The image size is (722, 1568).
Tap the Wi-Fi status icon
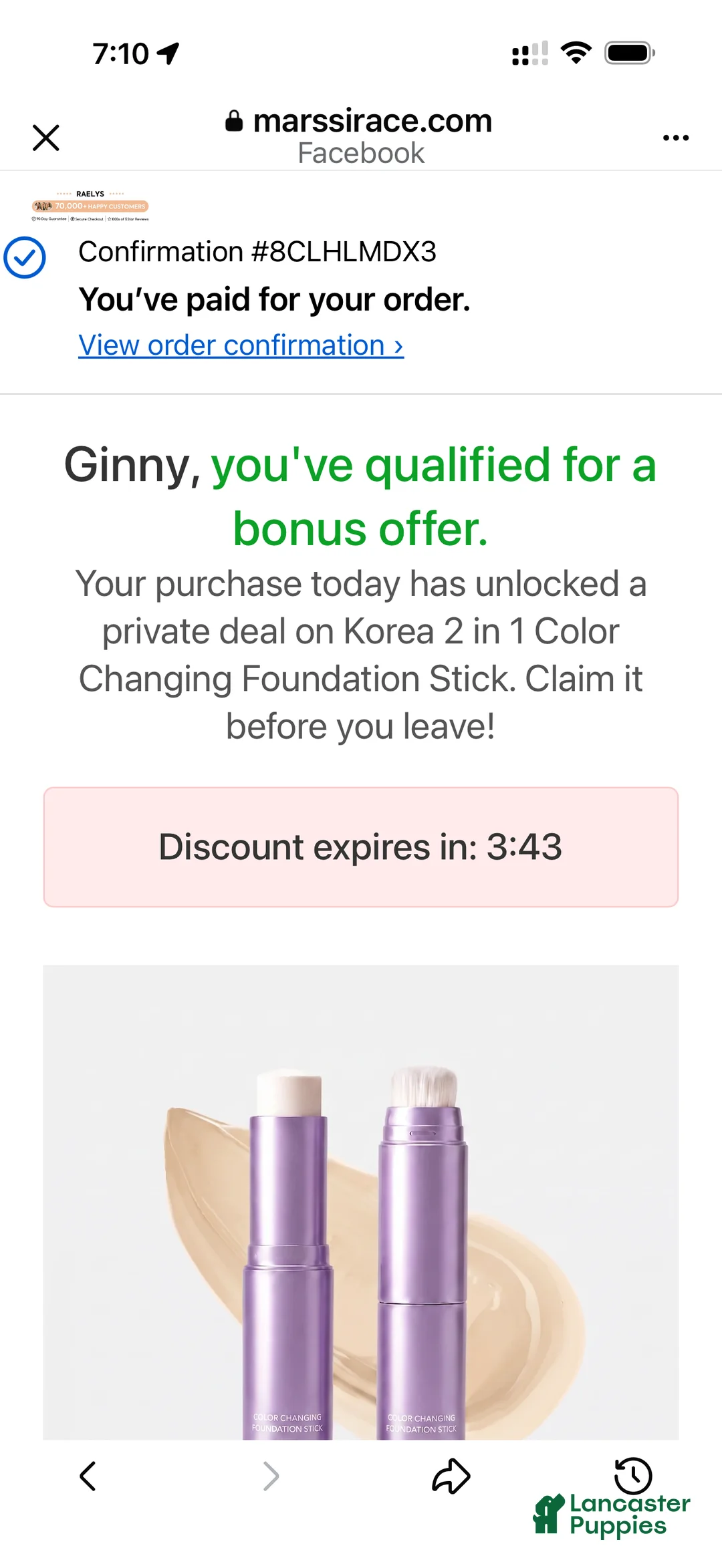pos(576,52)
